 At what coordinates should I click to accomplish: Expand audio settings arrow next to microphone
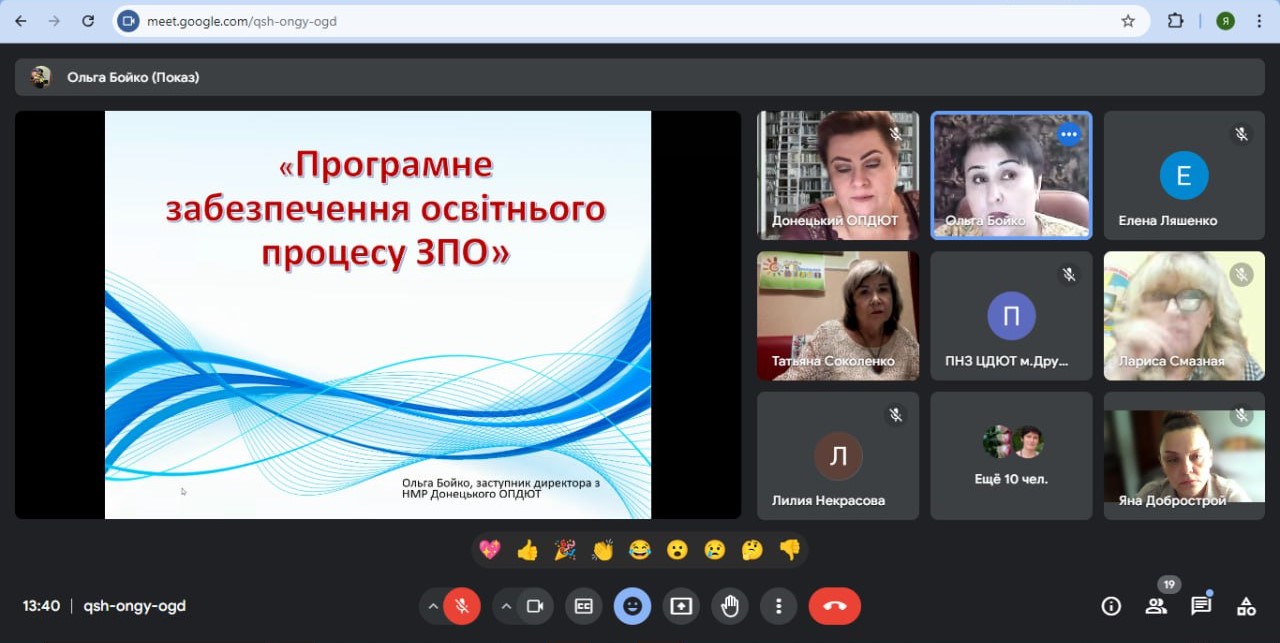pos(432,606)
